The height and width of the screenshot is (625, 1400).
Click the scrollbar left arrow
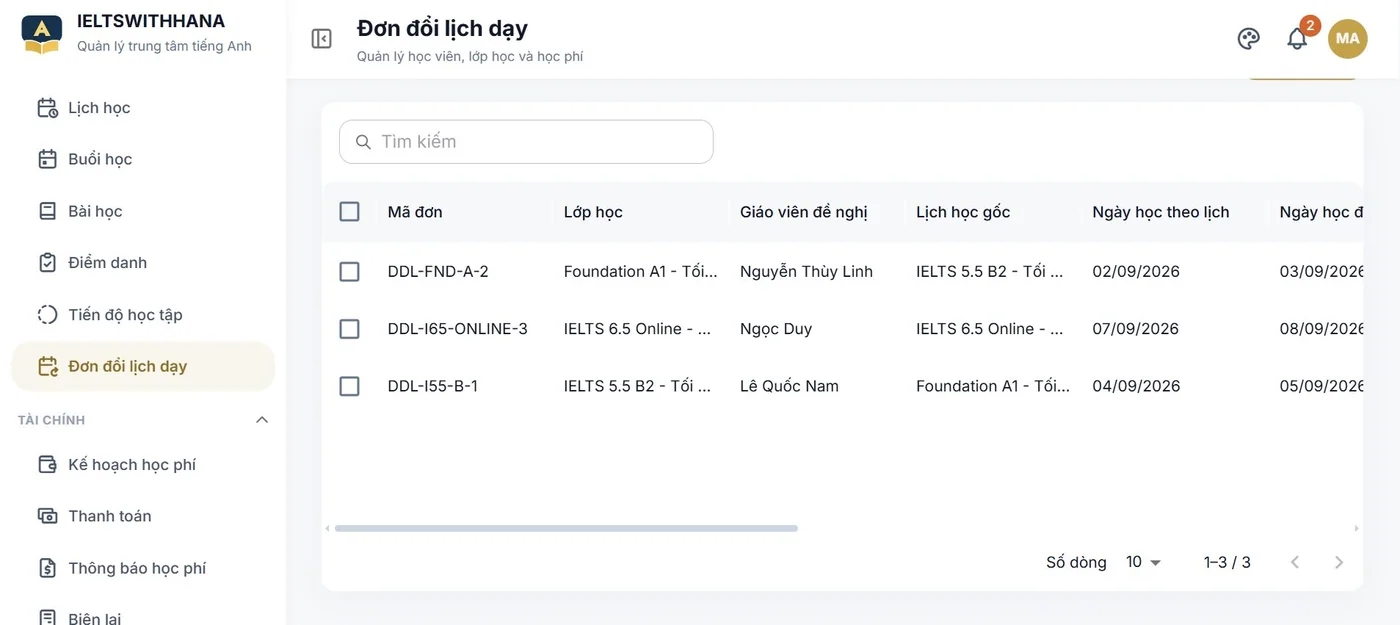click(327, 528)
